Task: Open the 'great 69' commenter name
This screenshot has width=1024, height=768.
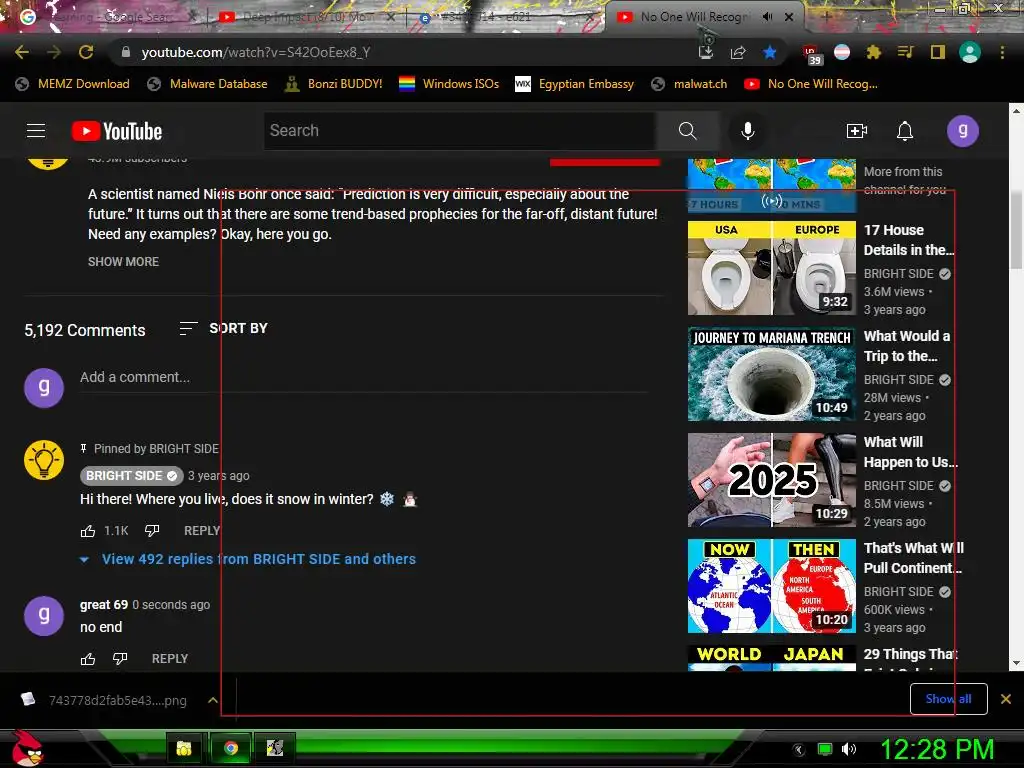Action: click(104, 605)
